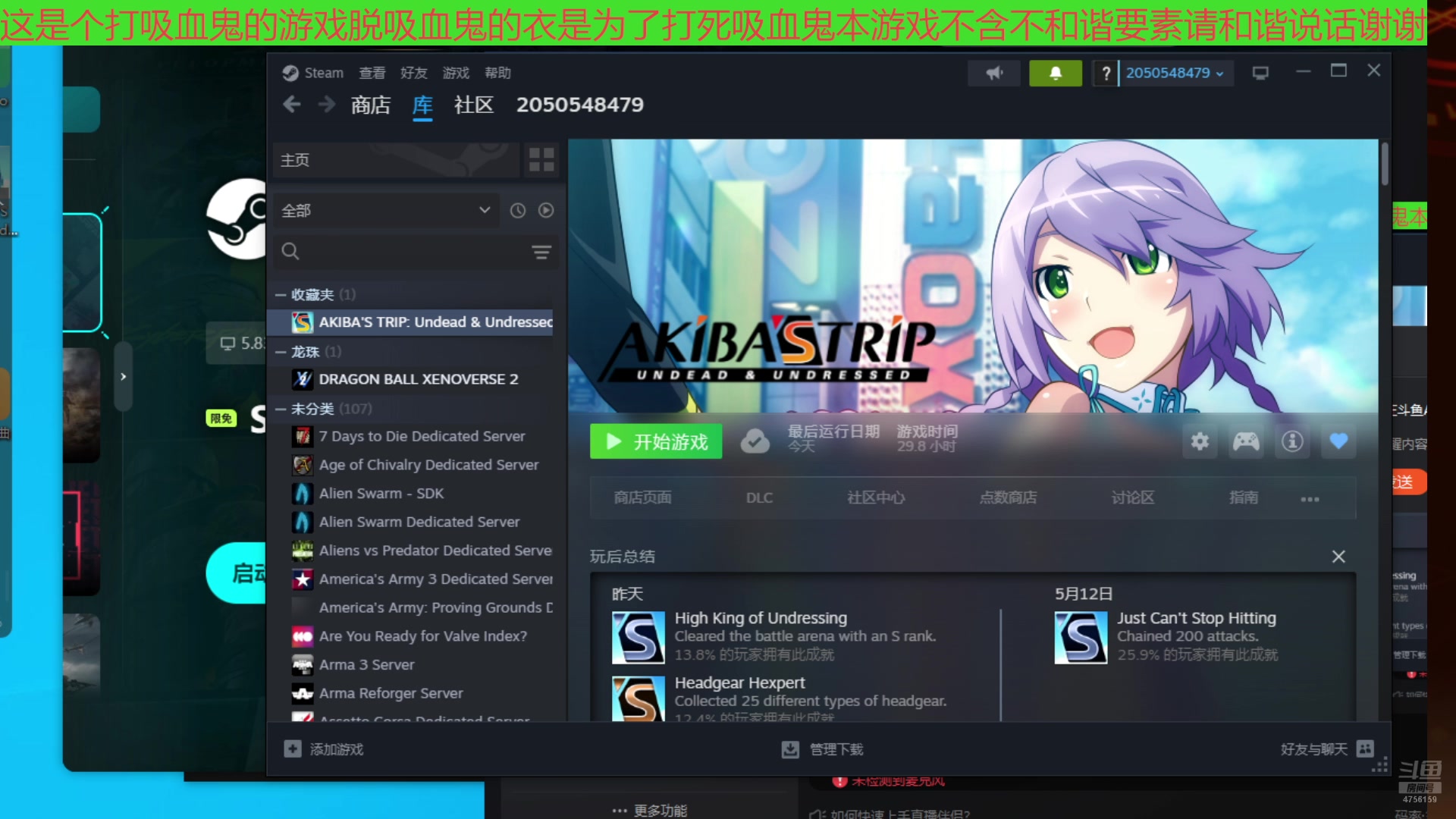This screenshot has width=1456, height=819.
Task: Switch to Big Picture mode monitor icon
Action: click(1260, 73)
